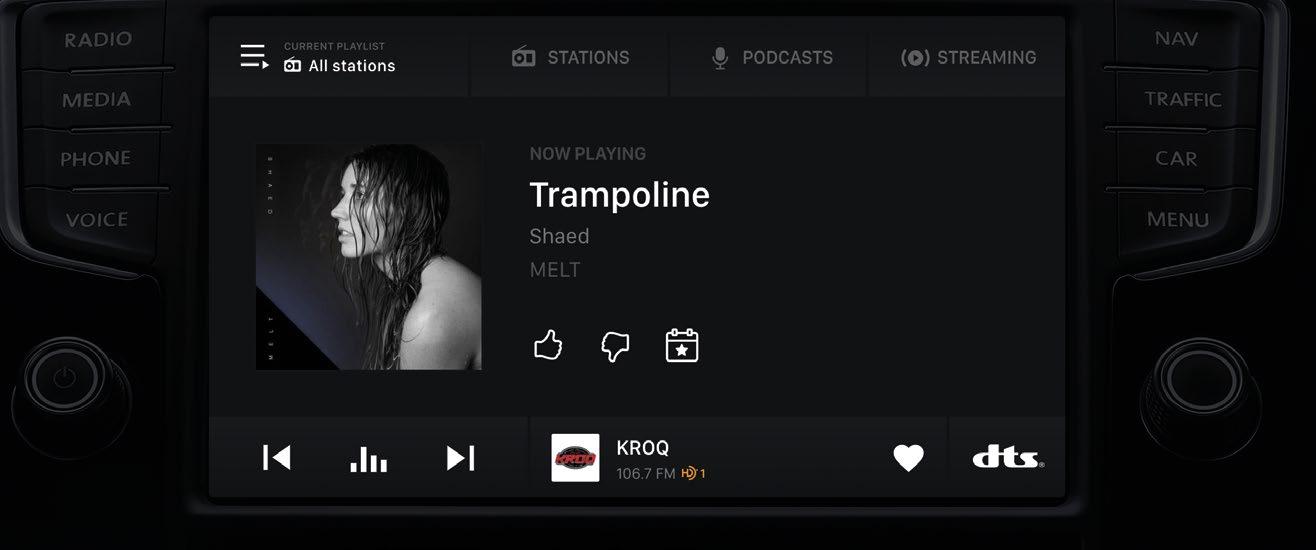Open the equalizer bars icon

click(368, 459)
